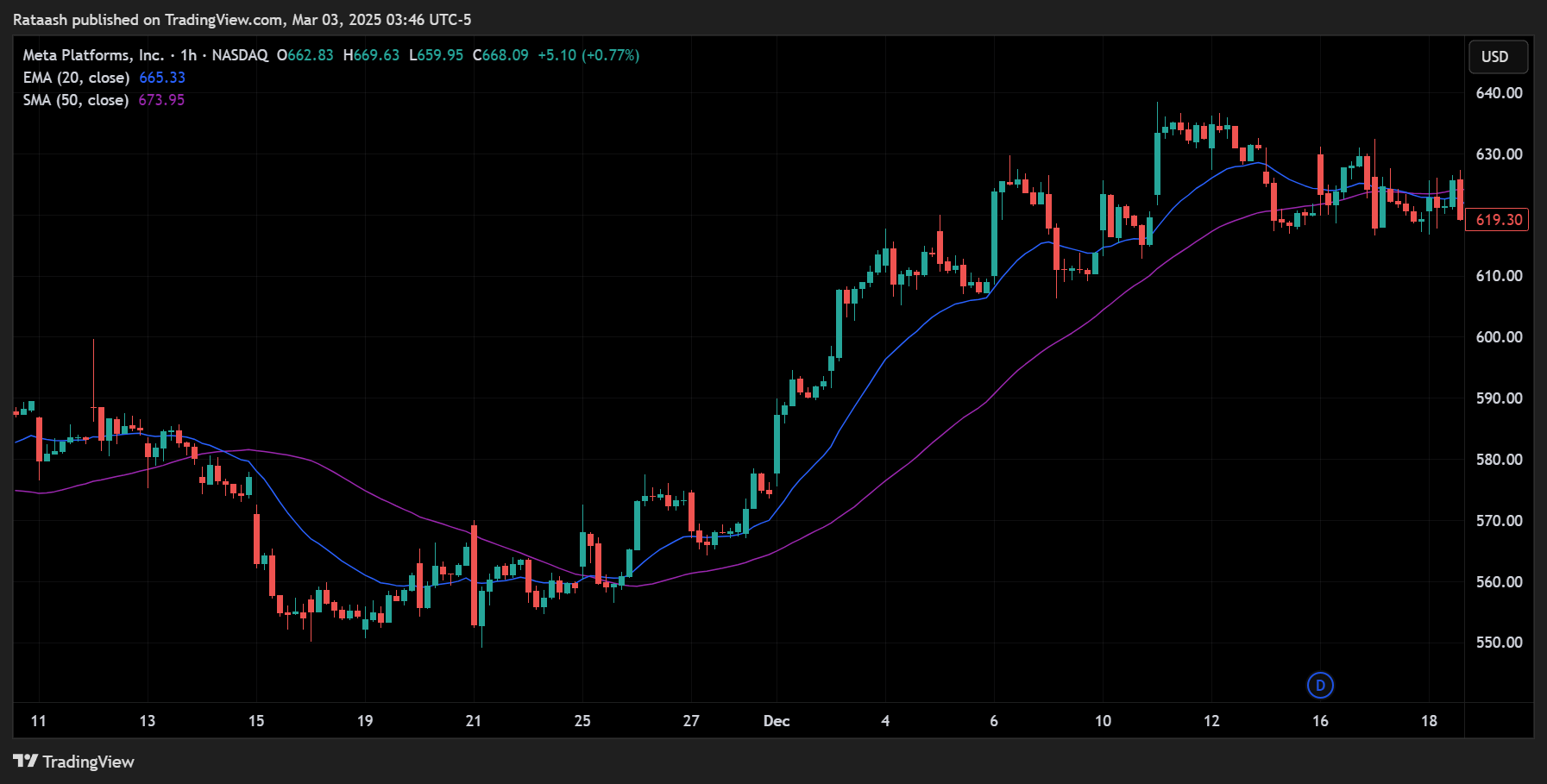Click the close value C668.09
1547x784 pixels.
pyautogui.click(x=500, y=55)
